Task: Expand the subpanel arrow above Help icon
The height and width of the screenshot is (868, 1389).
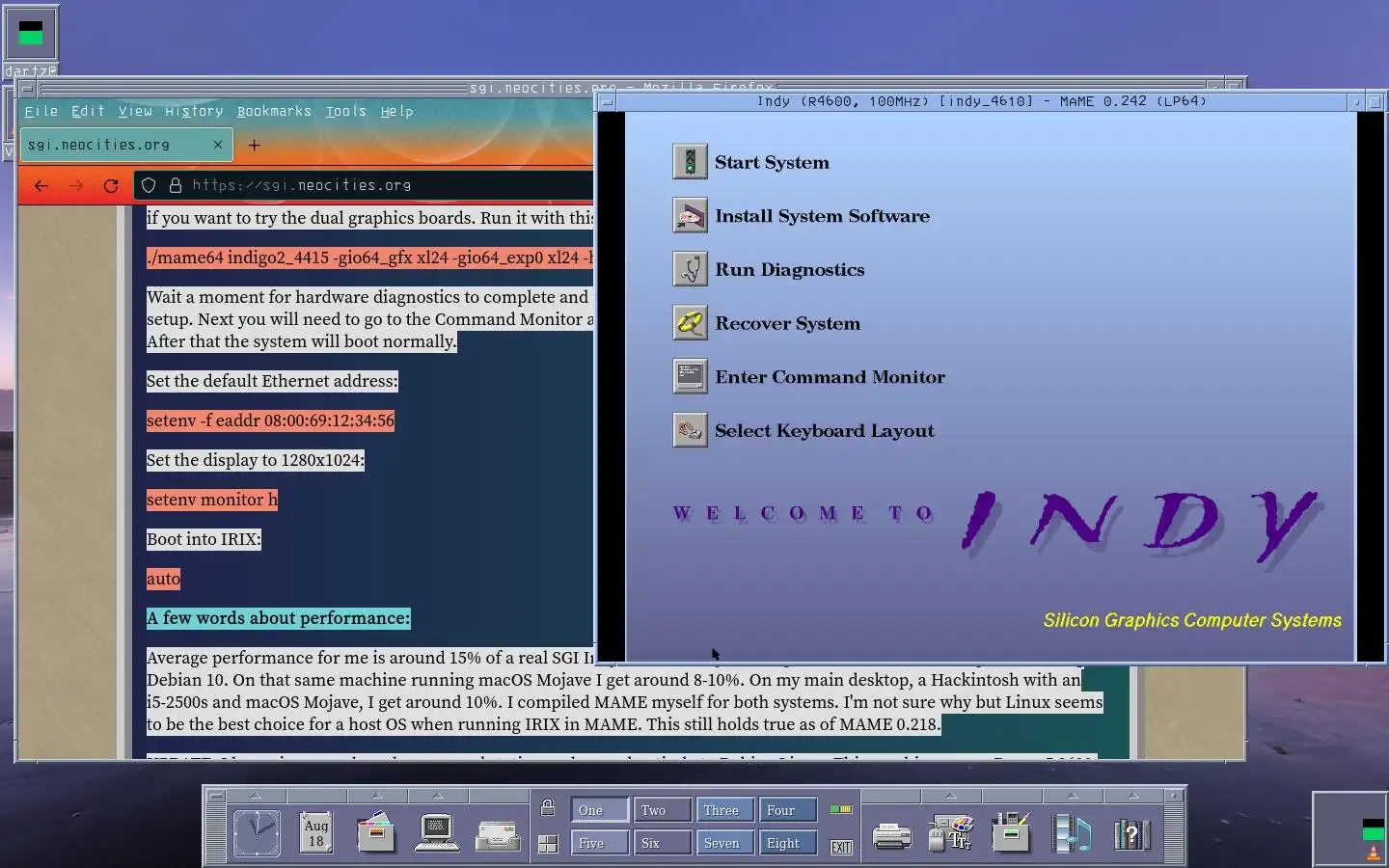Action: pyautogui.click(x=1133, y=796)
